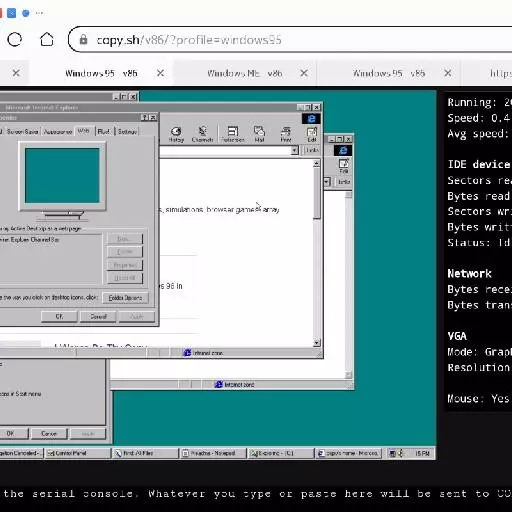Switch to the Windows ME v86 browser tab
Image resolution: width=512 pixels, height=512 pixels.
click(x=245, y=73)
